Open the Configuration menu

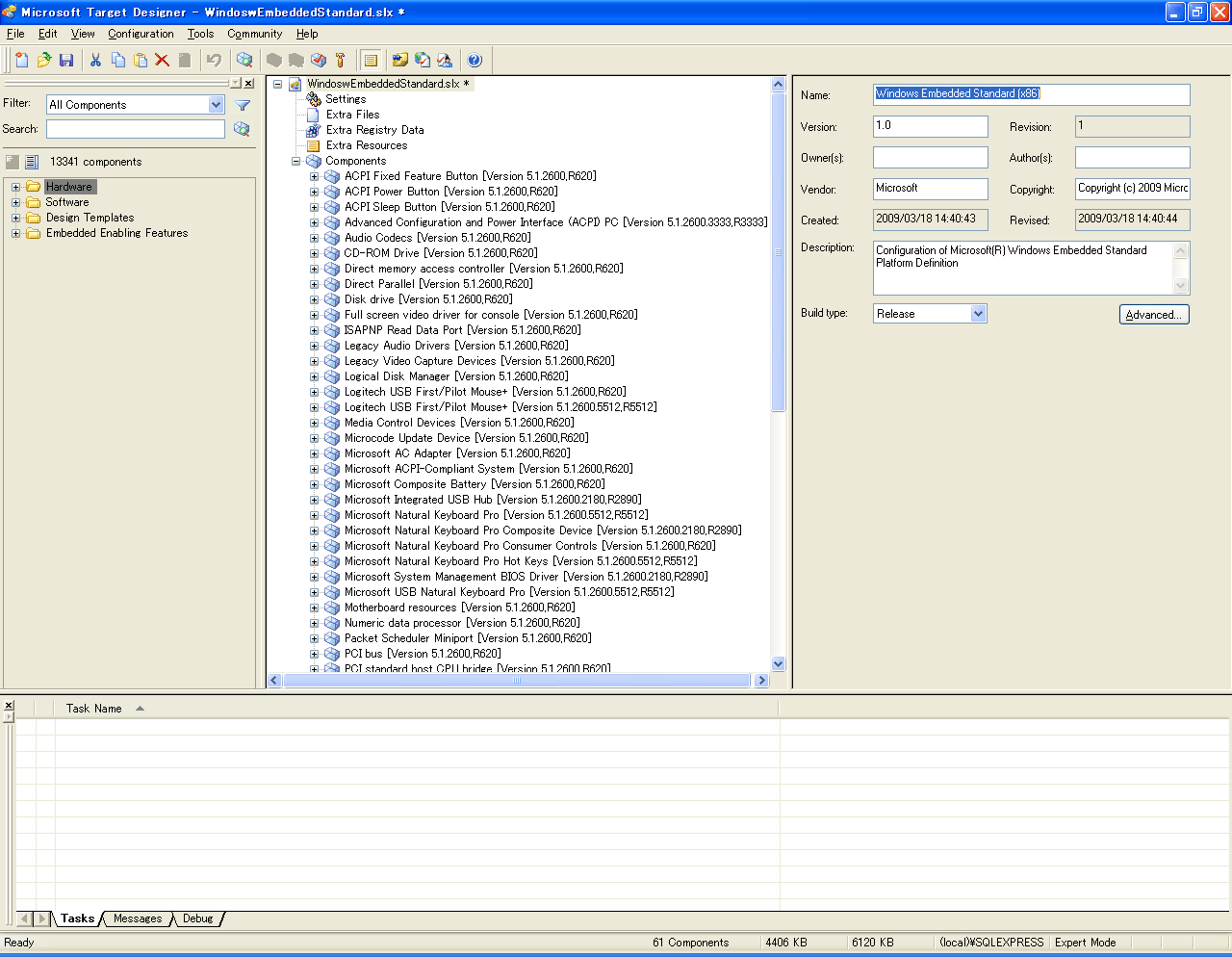141,34
